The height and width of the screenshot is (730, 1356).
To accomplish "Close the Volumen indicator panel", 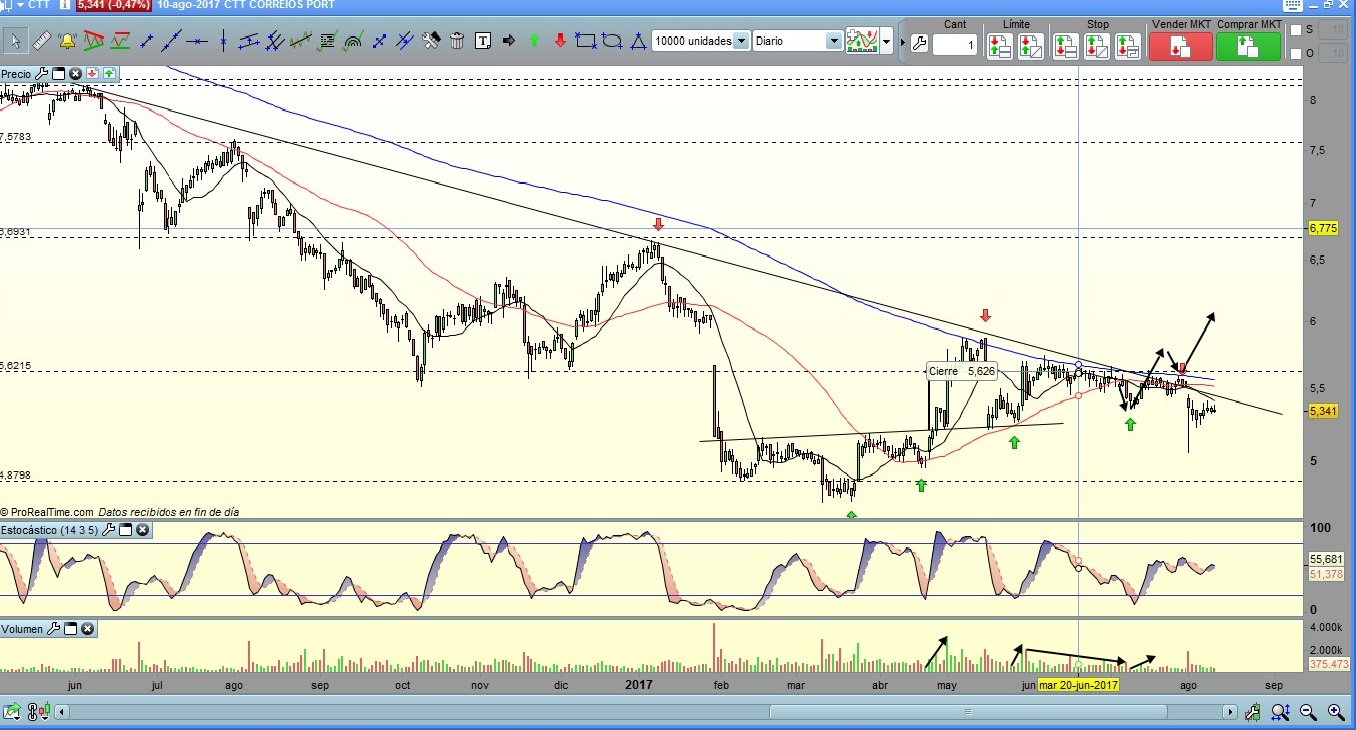I will (88, 629).
